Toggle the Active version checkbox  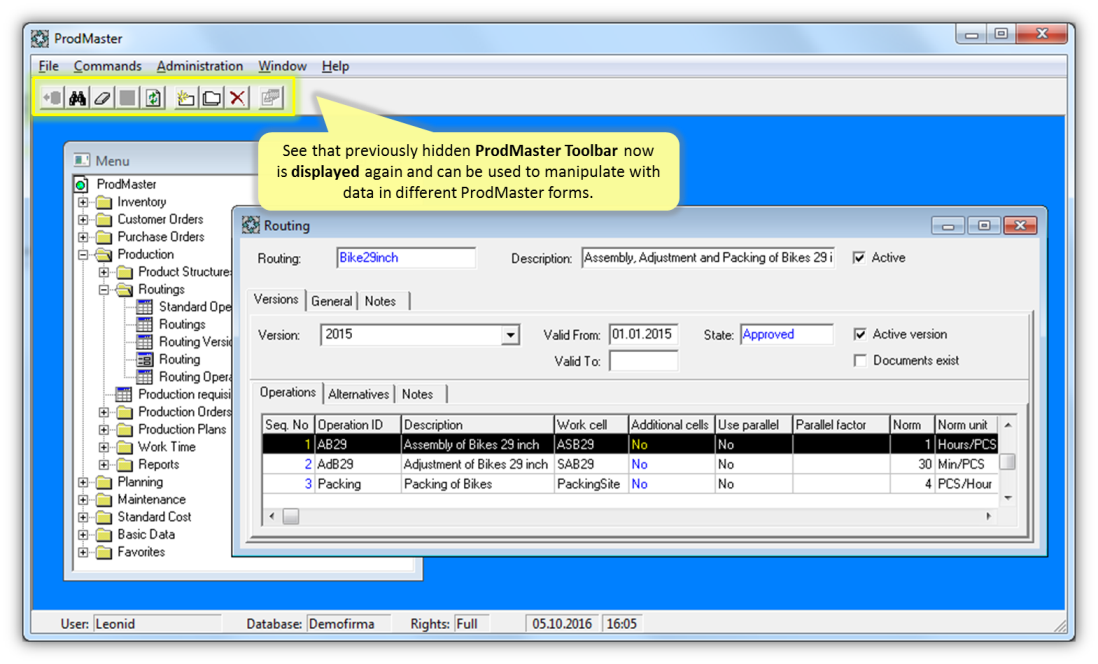(x=860, y=334)
